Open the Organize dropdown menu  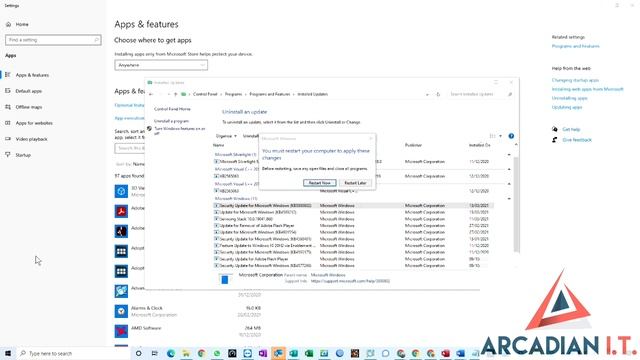click(x=226, y=136)
